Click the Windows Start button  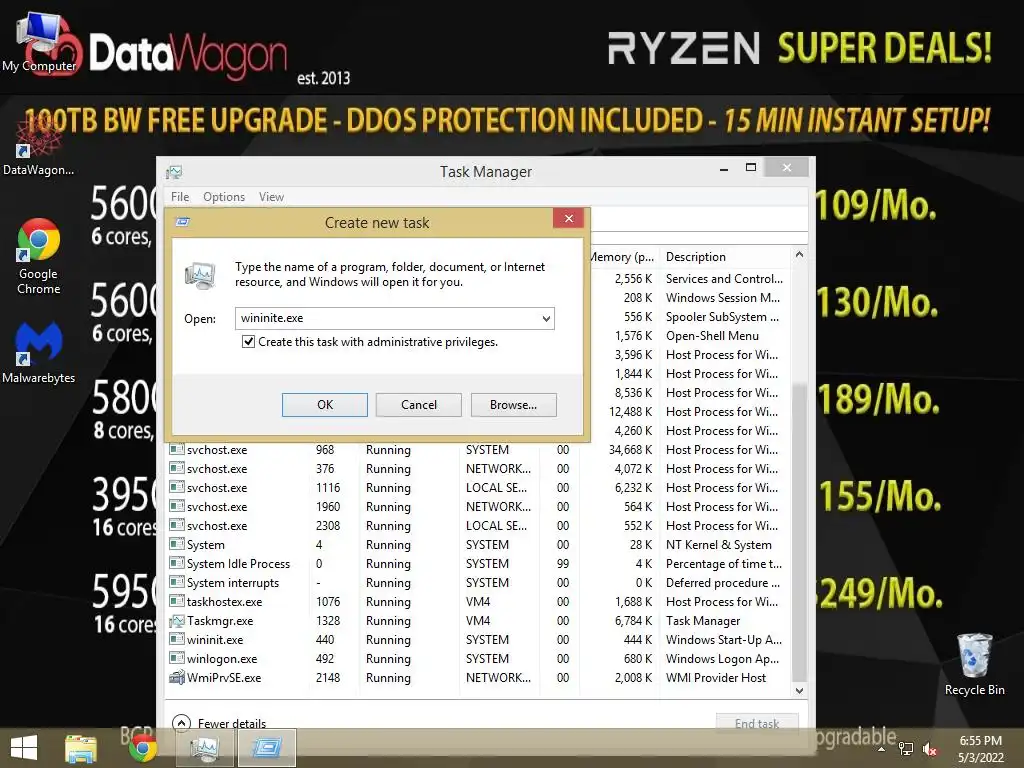coord(24,747)
